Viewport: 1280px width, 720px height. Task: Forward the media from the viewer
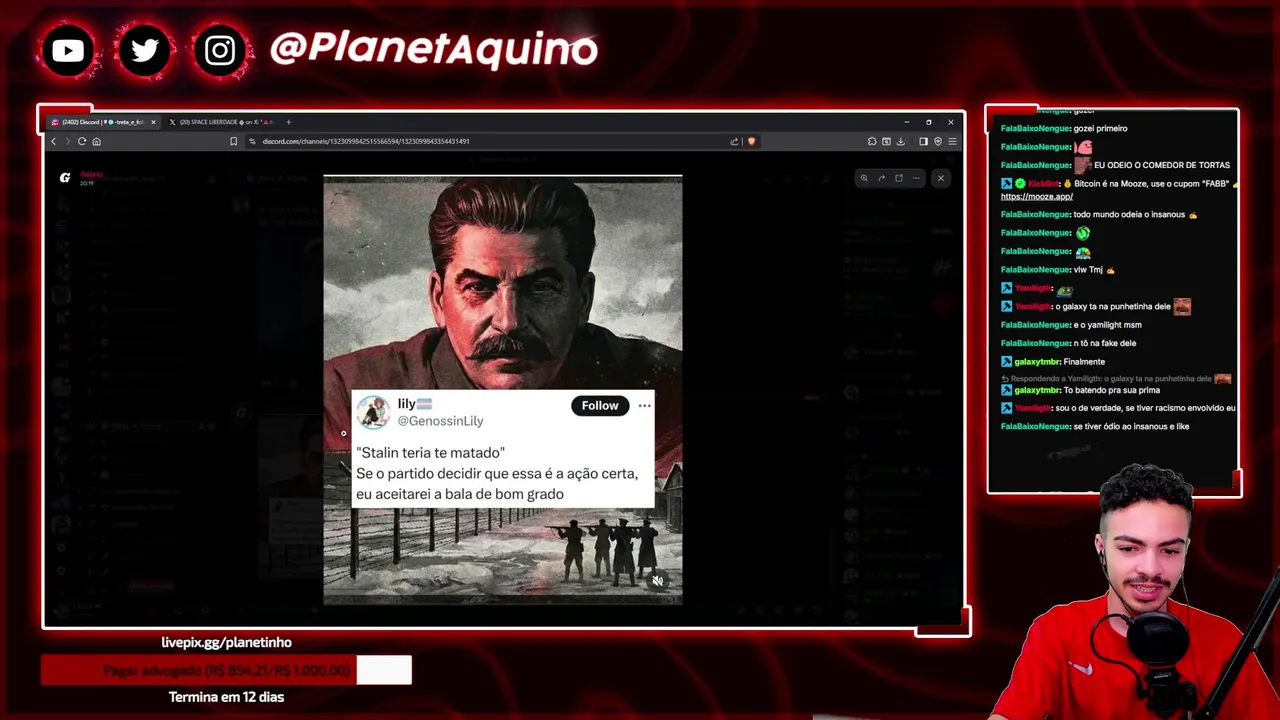click(x=882, y=178)
